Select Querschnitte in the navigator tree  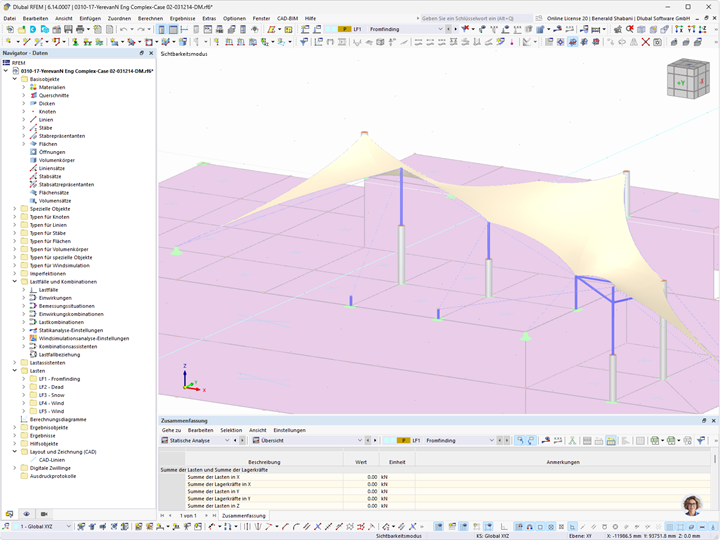[54, 96]
